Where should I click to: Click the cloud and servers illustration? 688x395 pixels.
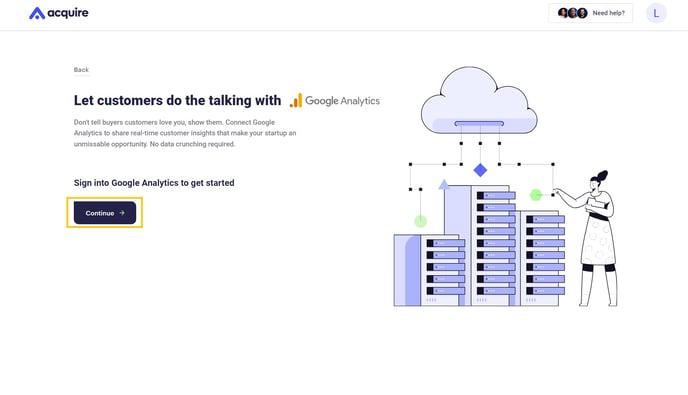click(x=505, y=187)
